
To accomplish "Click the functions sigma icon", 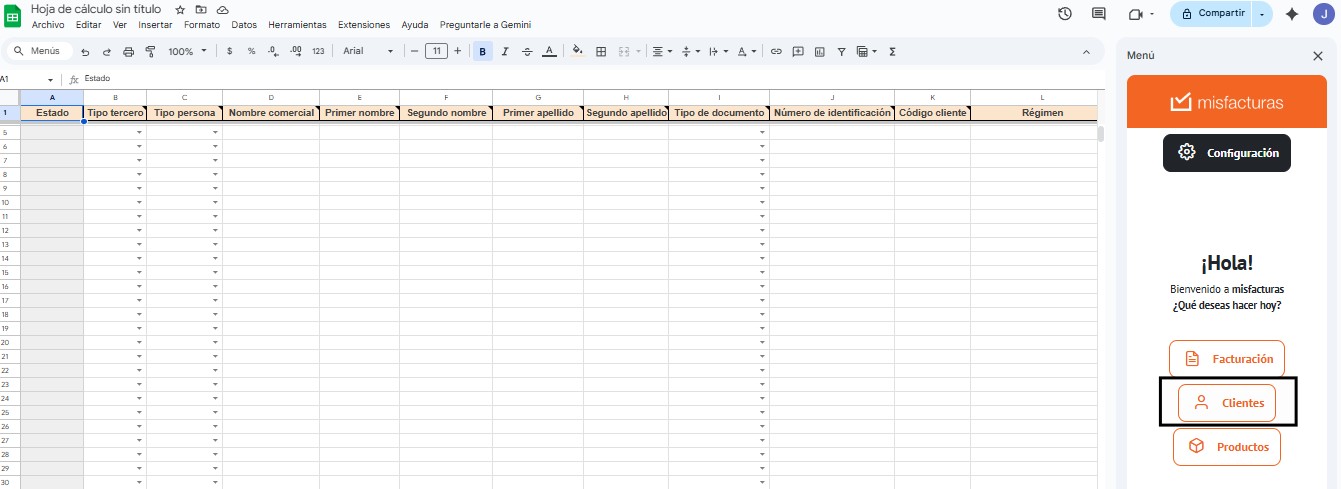I will click(892, 51).
